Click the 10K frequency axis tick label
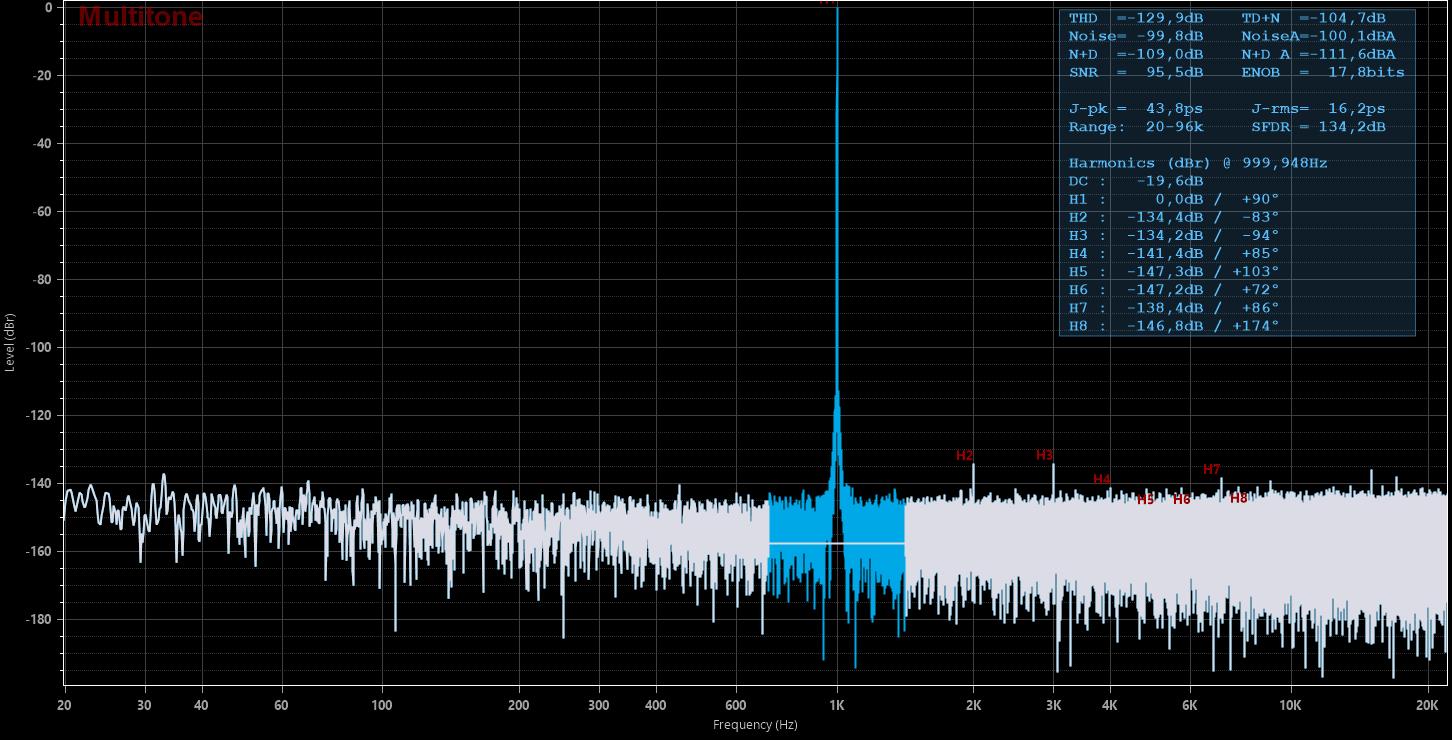Image resolution: width=1452 pixels, height=740 pixels. point(1291,704)
